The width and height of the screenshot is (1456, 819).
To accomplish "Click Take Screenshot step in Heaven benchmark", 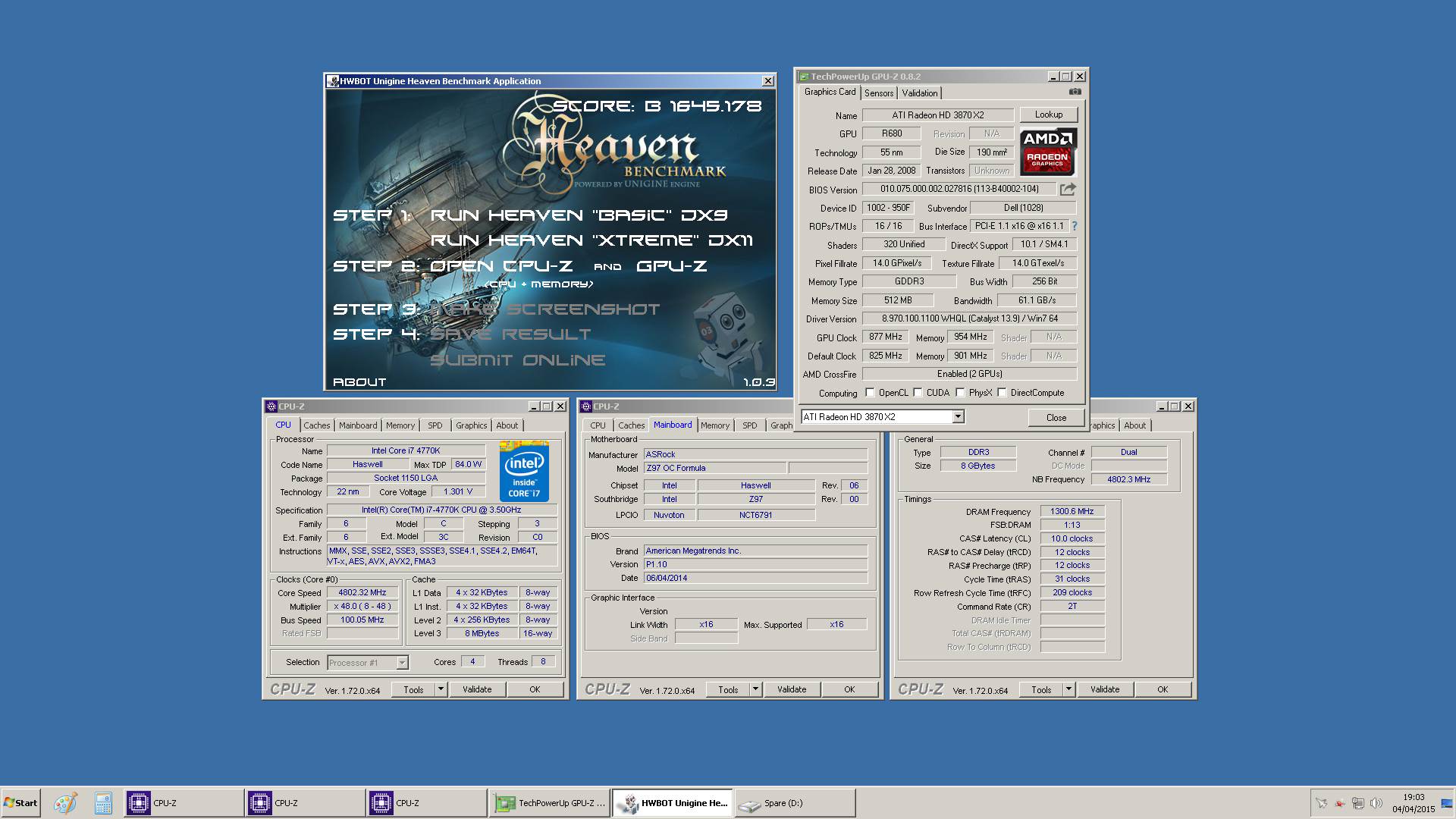I will tap(544, 309).
